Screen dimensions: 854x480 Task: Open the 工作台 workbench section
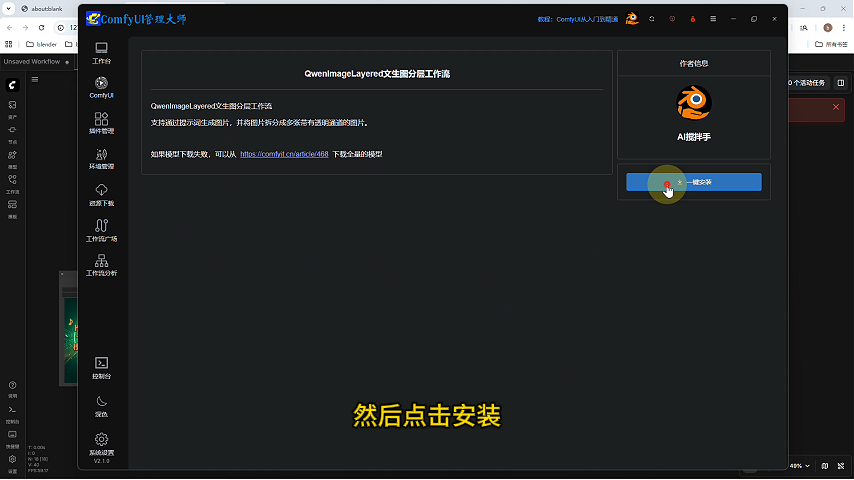point(101,53)
